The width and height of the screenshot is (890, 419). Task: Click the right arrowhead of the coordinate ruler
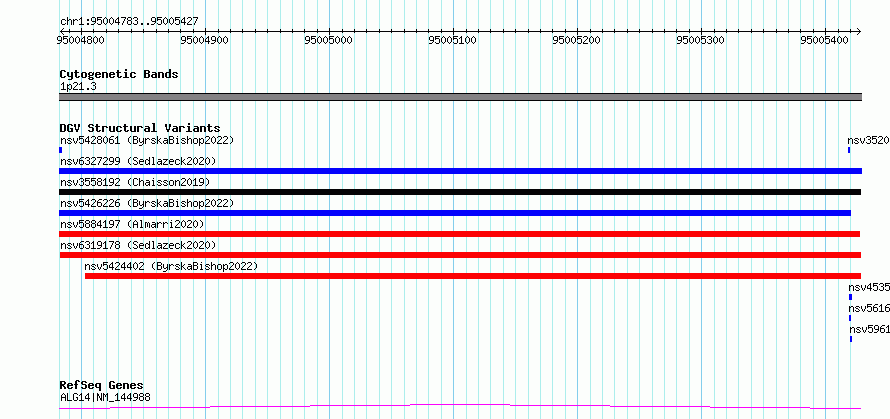coord(858,31)
